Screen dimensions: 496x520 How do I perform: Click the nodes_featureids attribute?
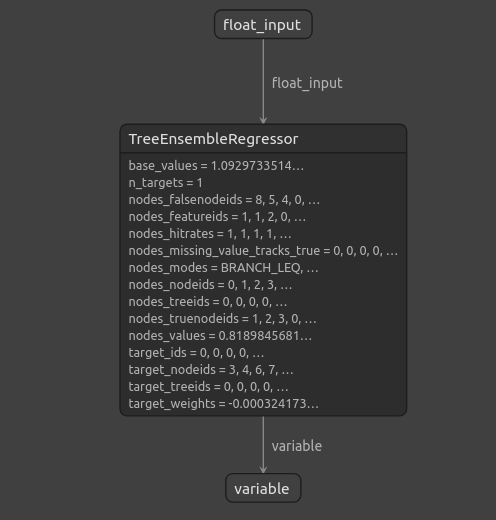pyautogui.click(x=217, y=217)
